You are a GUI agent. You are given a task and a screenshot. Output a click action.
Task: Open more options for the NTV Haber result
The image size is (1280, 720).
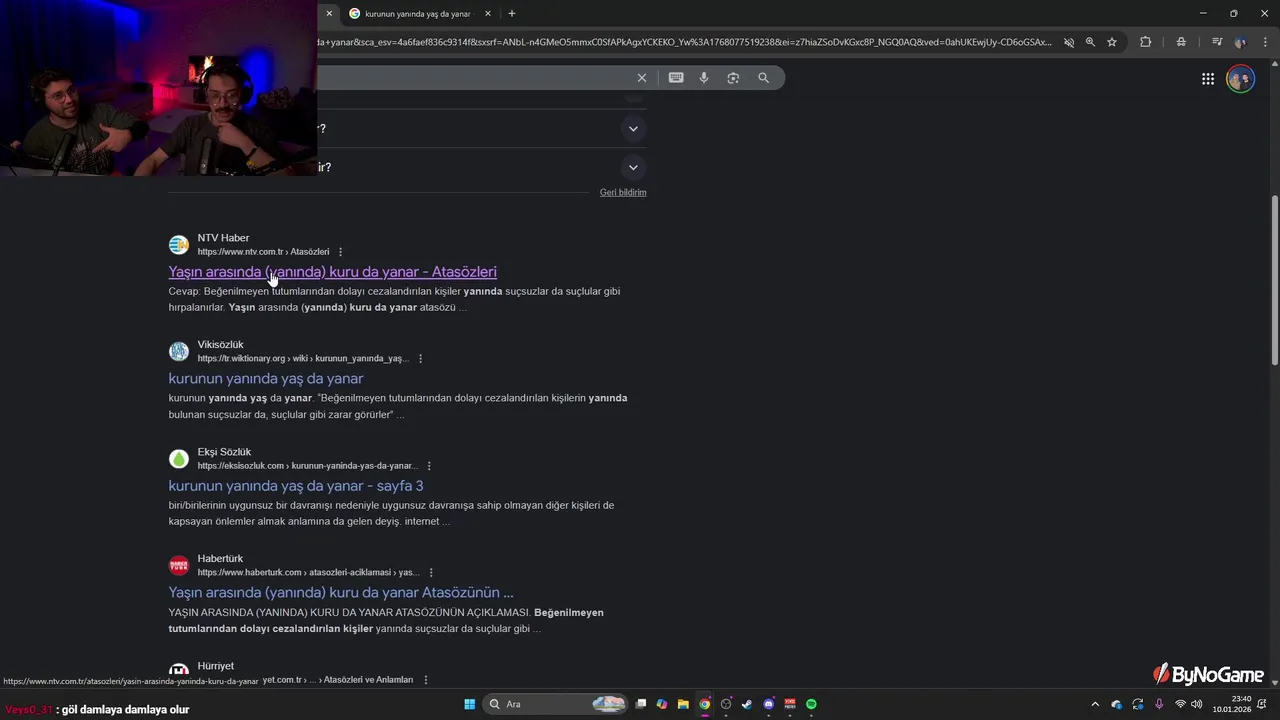point(340,252)
